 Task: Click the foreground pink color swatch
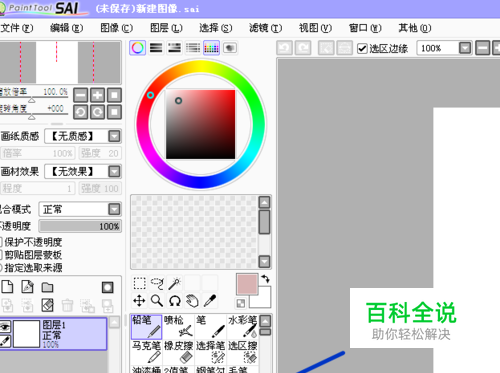pyautogui.click(x=247, y=284)
